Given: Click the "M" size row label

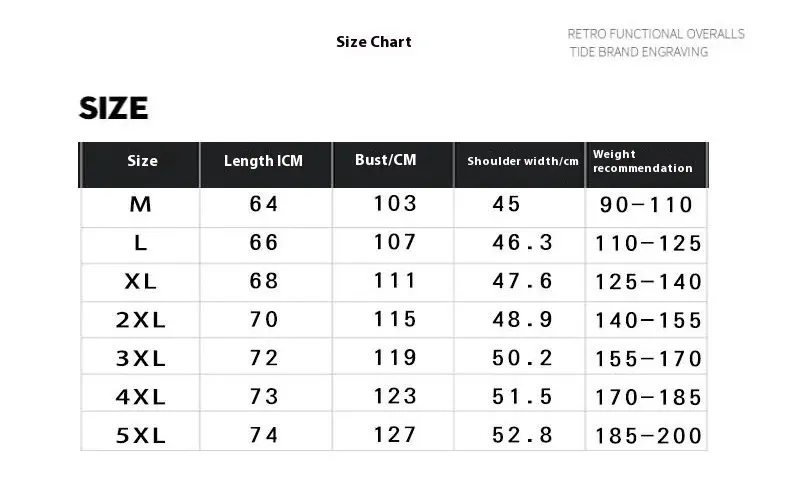Looking at the screenshot, I should pos(141,204).
